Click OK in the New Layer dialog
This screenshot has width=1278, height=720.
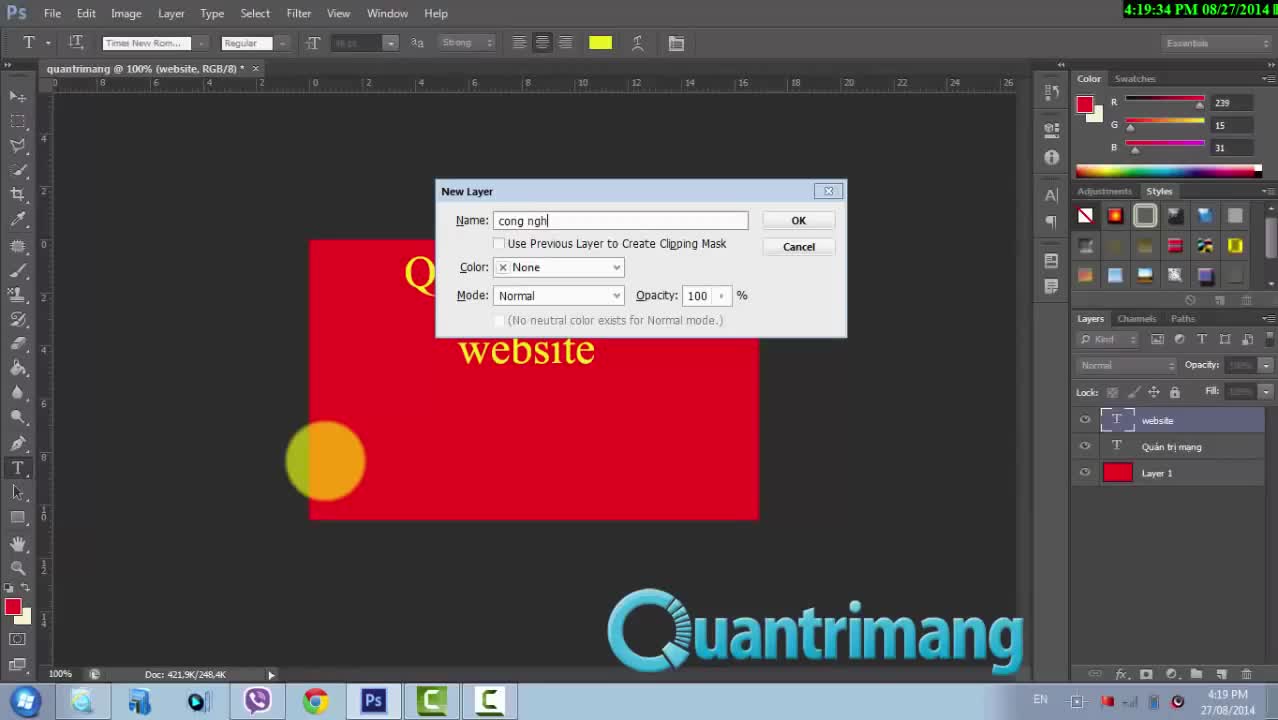click(x=798, y=221)
